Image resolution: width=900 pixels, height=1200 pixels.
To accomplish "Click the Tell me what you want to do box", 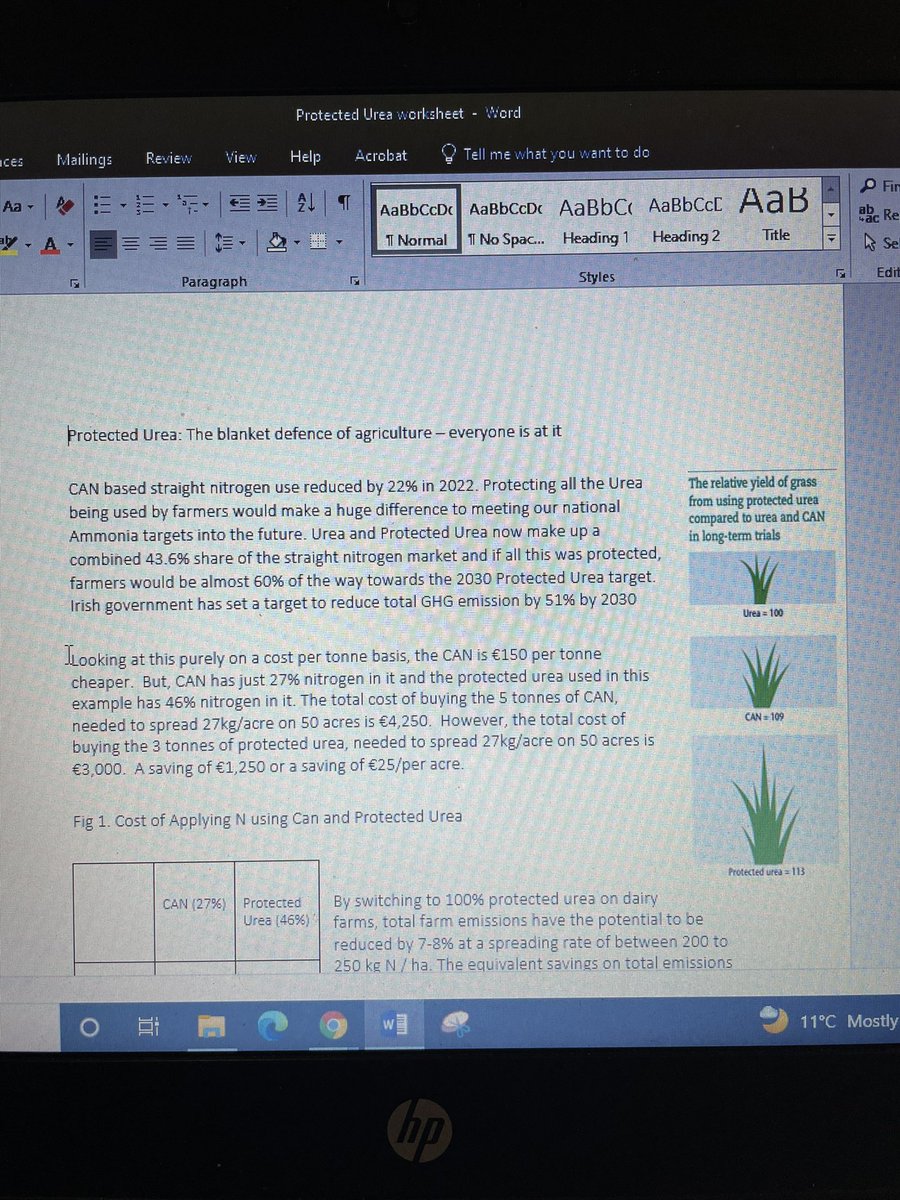I will [x=546, y=153].
